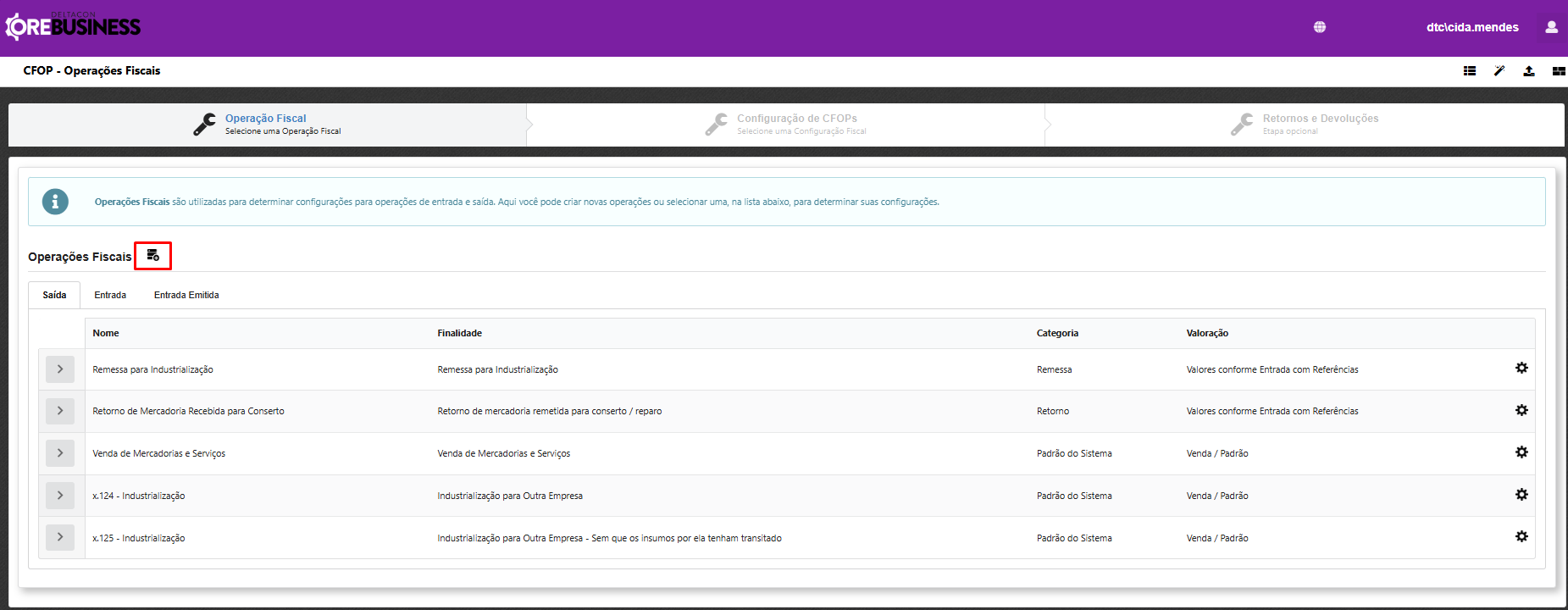Click the Core Business logo
The image size is (1568, 610).
coord(74,27)
